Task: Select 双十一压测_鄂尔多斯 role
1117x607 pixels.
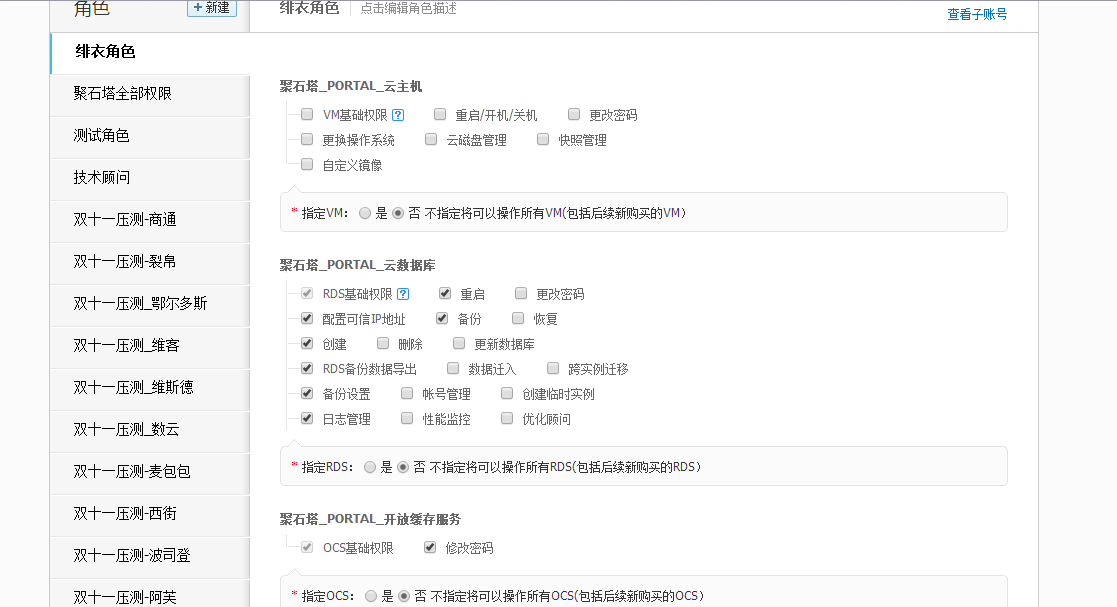Action: [x=150, y=304]
